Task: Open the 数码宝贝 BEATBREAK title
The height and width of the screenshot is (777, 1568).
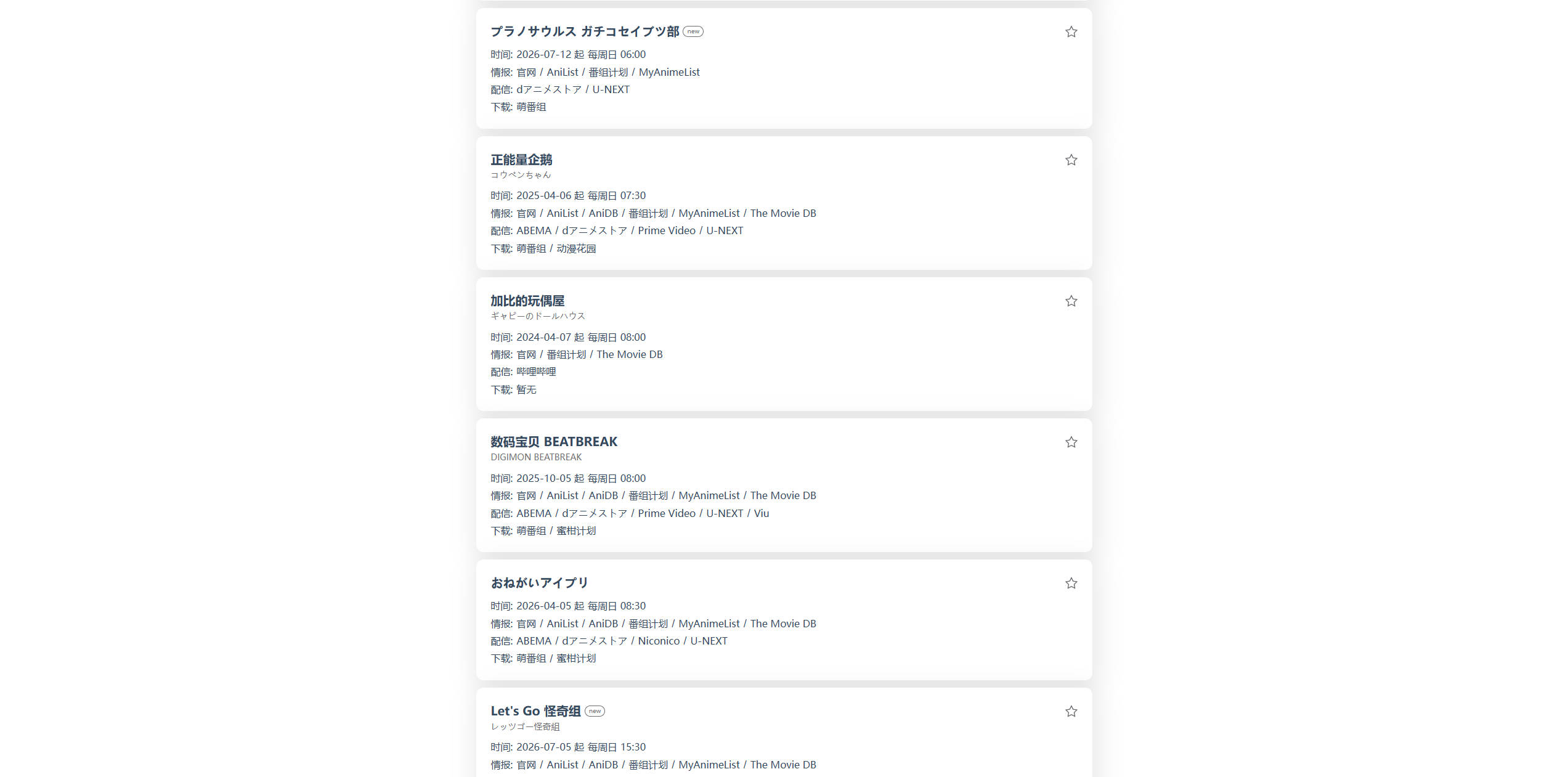Action: click(x=554, y=442)
